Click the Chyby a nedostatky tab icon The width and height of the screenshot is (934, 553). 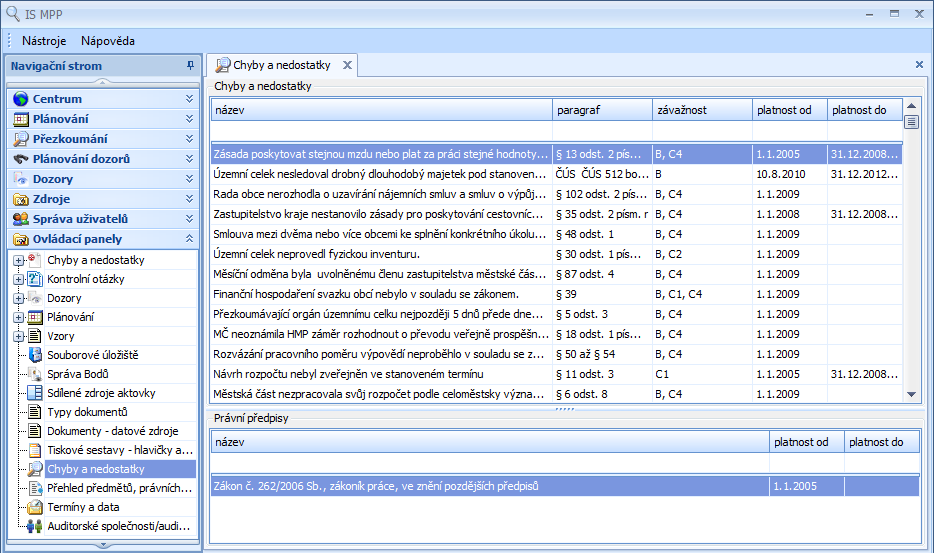pyautogui.click(x=223, y=65)
